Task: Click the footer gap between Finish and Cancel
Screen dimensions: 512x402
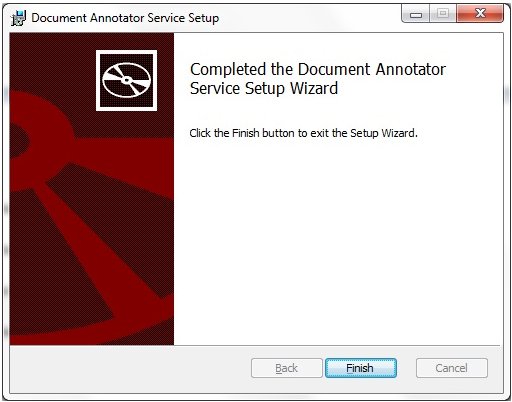Action: coord(406,368)
